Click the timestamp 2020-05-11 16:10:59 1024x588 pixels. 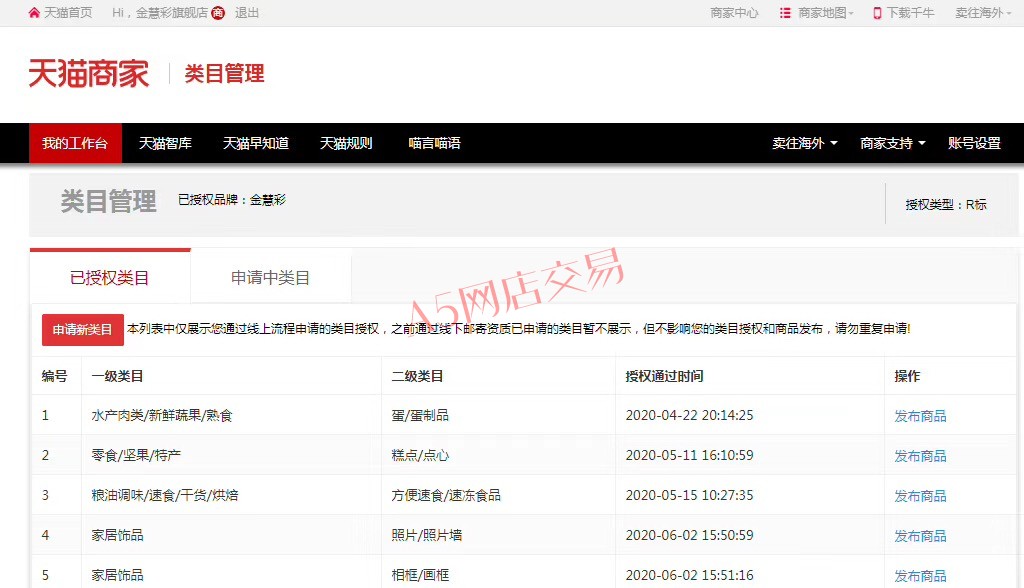point(690,455)
